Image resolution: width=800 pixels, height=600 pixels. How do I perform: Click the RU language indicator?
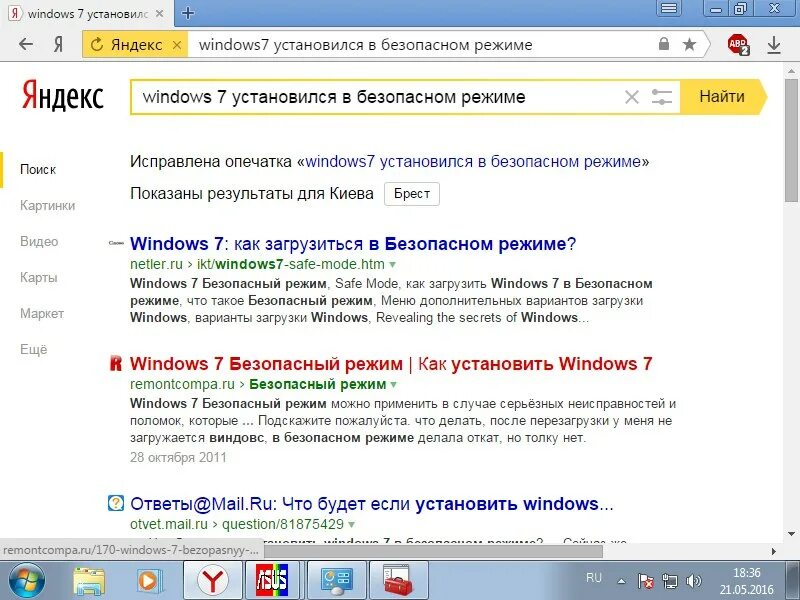593,578
